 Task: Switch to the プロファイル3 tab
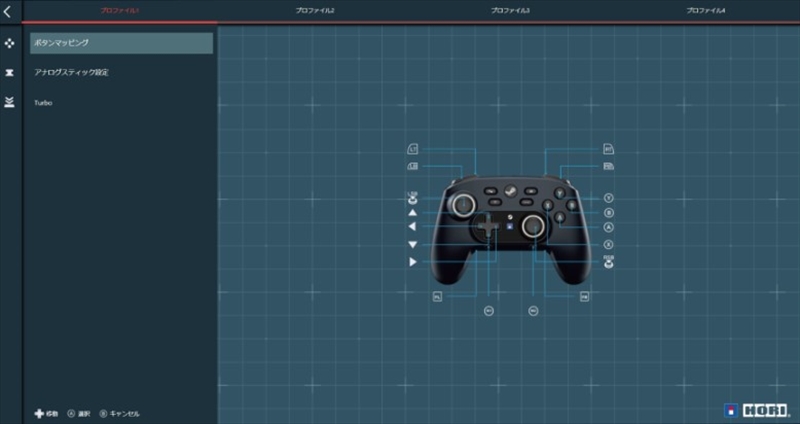[510, 10]
